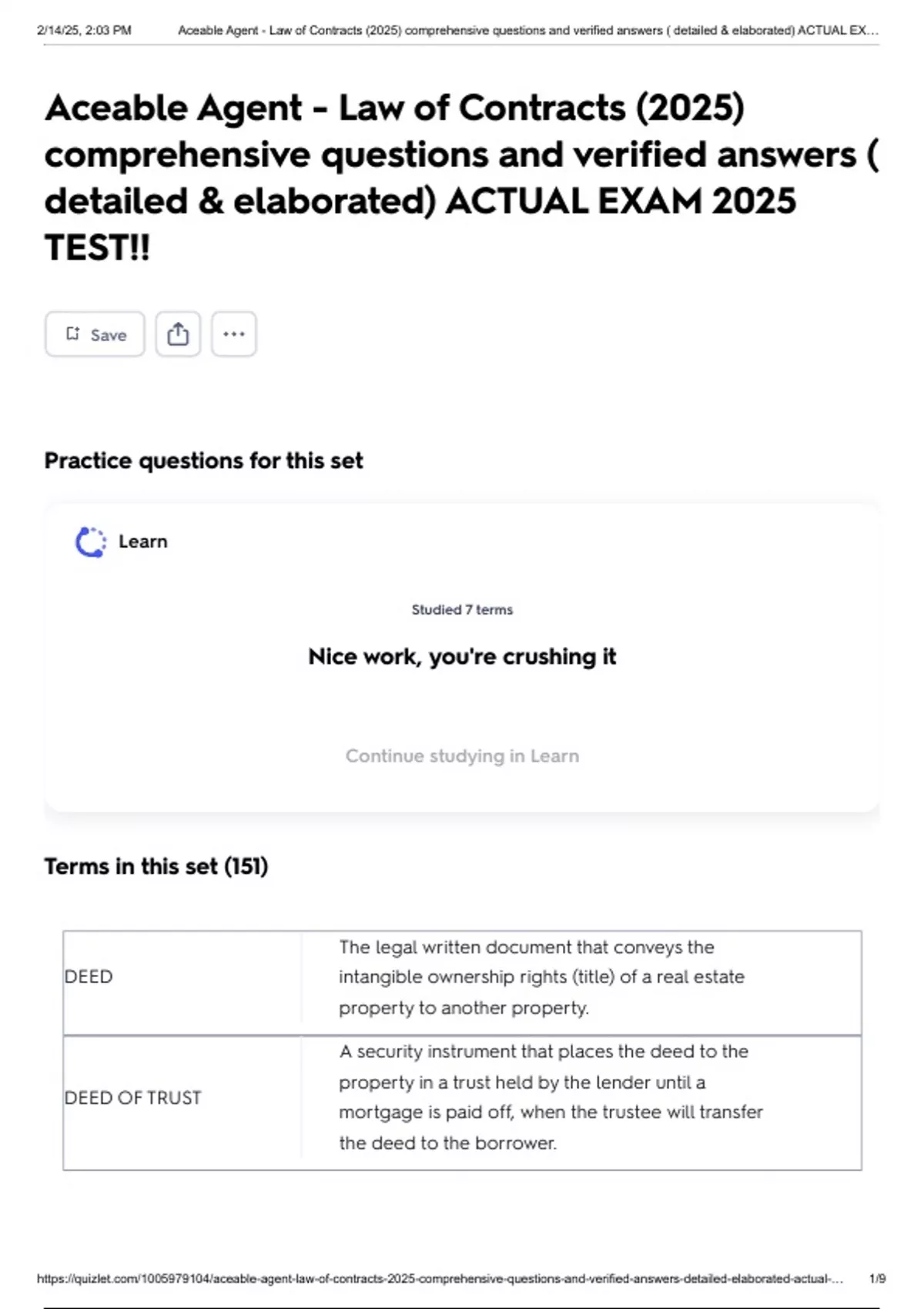Open the three-dot more options menu
The height and width of the screenshot is (1309, 924).
pos(234,334)
